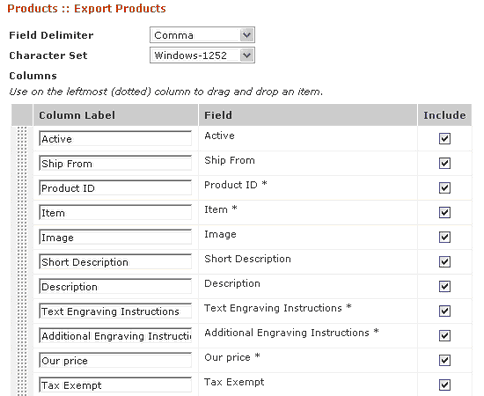The image size is (484, 396).
Task: Edit the Short Description column label field
Action: [115, 262]
